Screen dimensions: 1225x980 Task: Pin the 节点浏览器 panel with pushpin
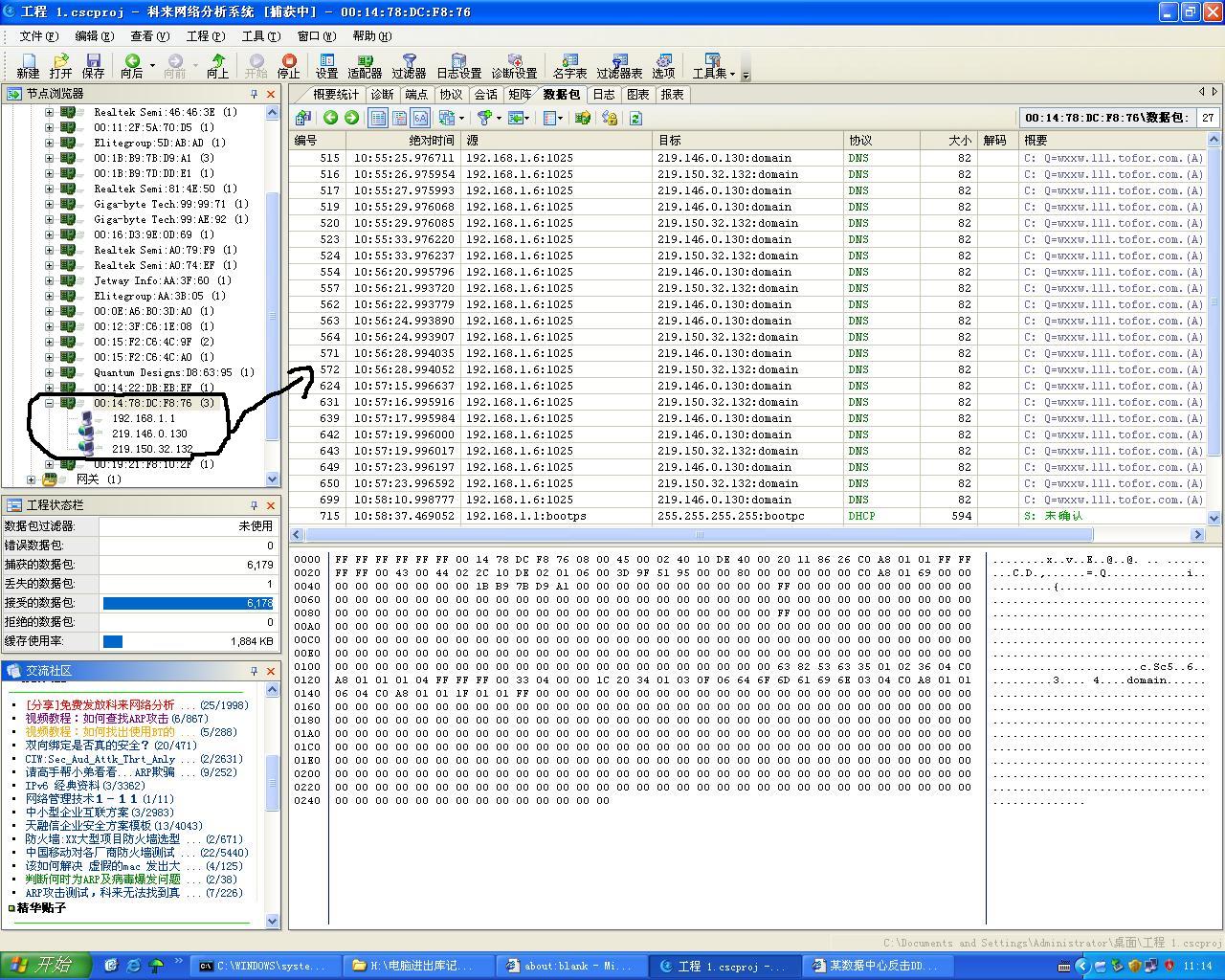[254, 94]
